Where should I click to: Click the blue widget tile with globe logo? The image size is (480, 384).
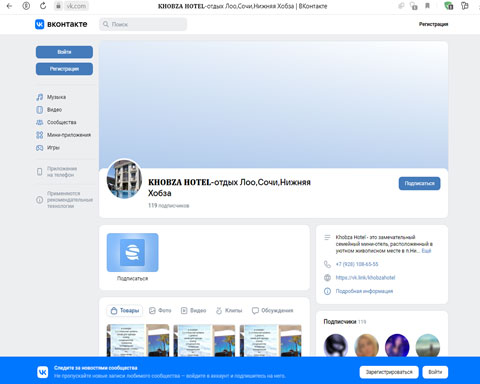pyautogui.click(x=132, y=252)
